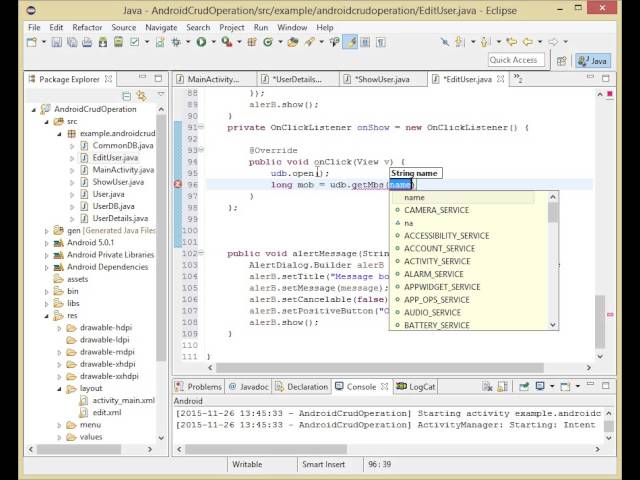Click the Previous Annotation arrow icon
This screenshot has width=640, height=480.
click(x=485, y=42)
